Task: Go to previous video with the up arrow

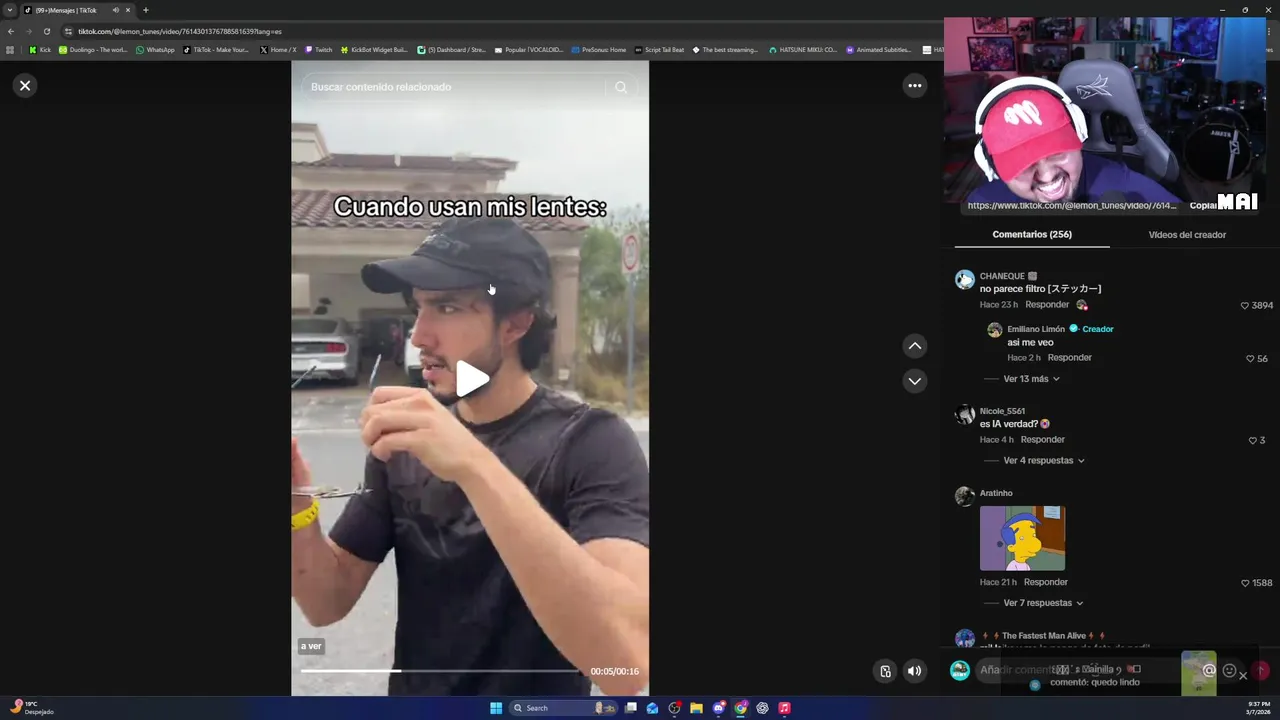Action: pyautogui.click(x=914, y=346)
